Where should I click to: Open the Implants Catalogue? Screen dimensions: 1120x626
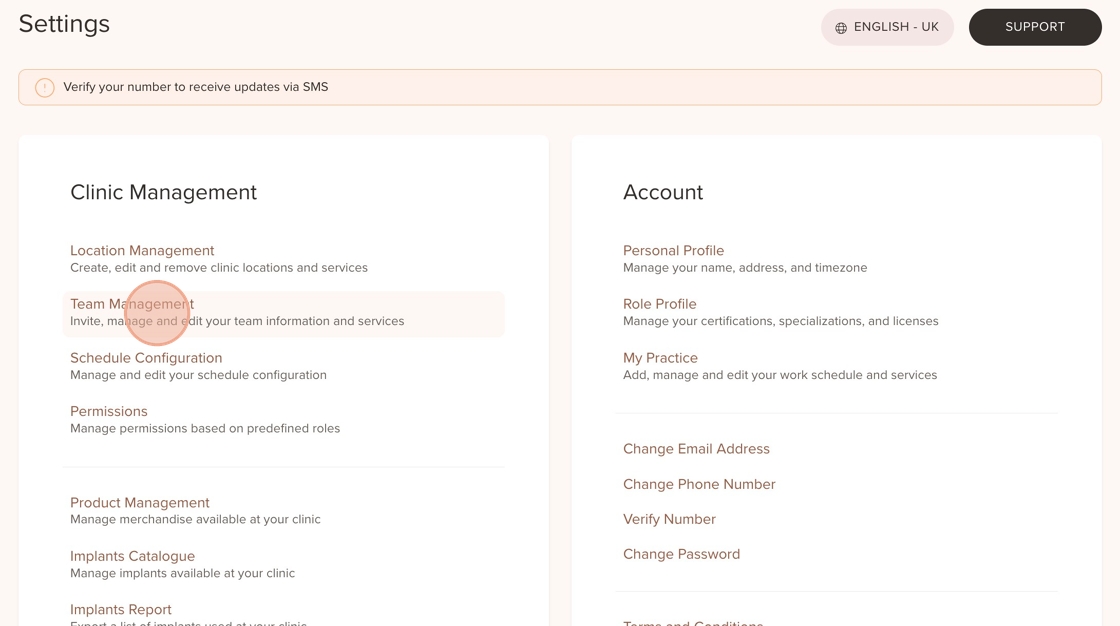click(132, 556)
